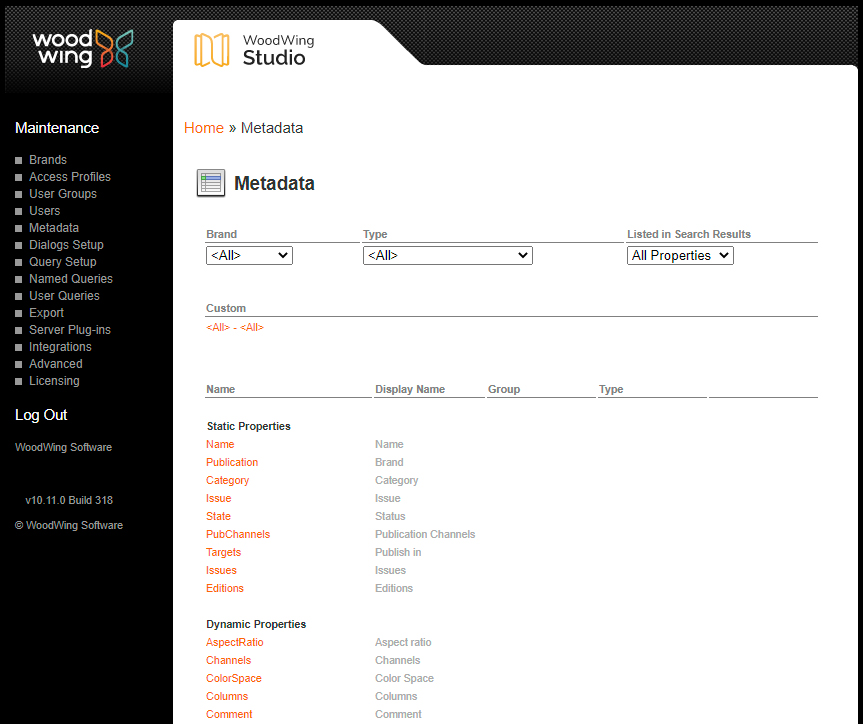Image resolution: width=863 pixels, height=724 pixels.
Task: Click version v10.11.0 Build 318 text
Action: [x=69, y=500]
